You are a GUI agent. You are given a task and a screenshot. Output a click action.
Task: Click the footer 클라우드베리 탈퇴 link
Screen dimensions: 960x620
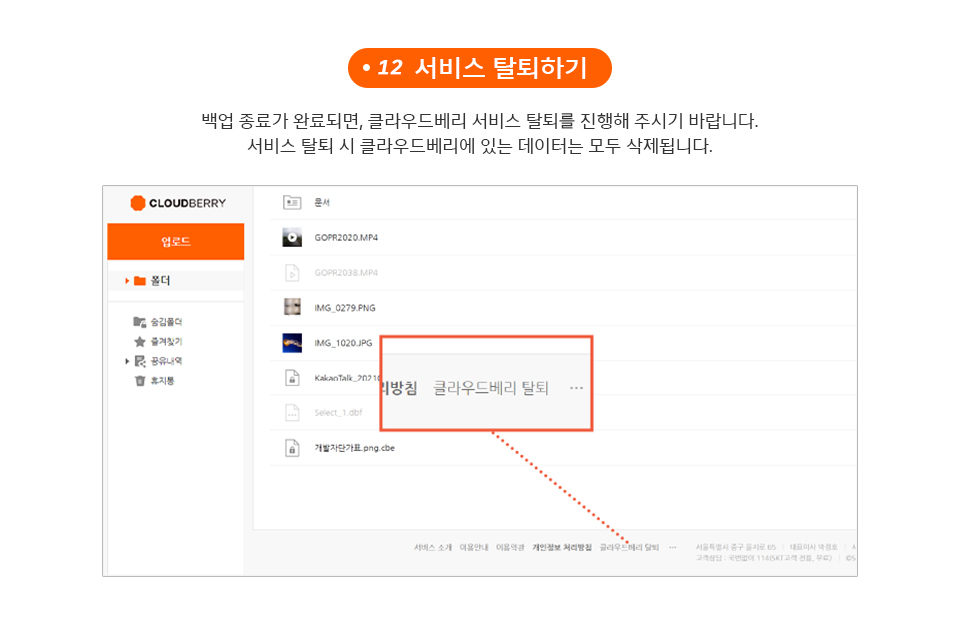point(629,547)
